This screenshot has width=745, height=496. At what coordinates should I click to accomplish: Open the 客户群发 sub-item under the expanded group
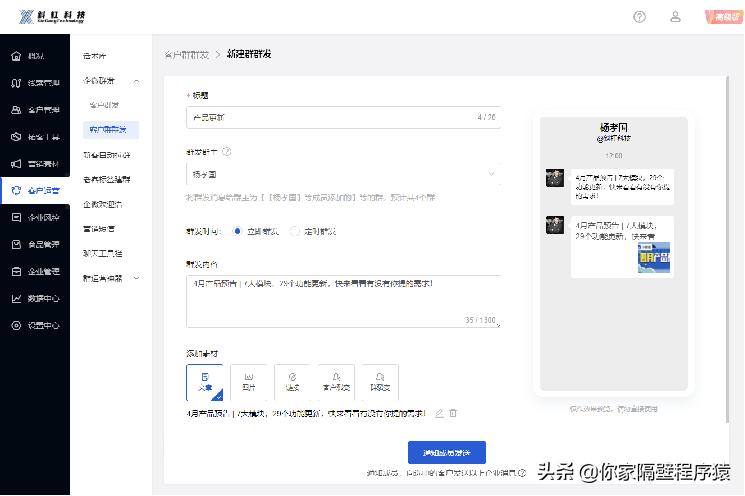coord(104,105)
